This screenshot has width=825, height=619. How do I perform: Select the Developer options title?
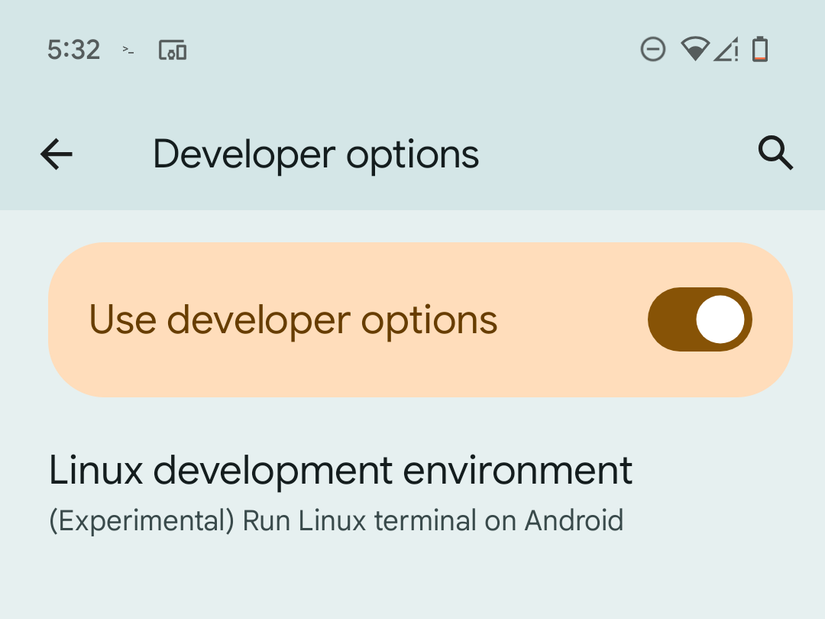click(315, 154)
